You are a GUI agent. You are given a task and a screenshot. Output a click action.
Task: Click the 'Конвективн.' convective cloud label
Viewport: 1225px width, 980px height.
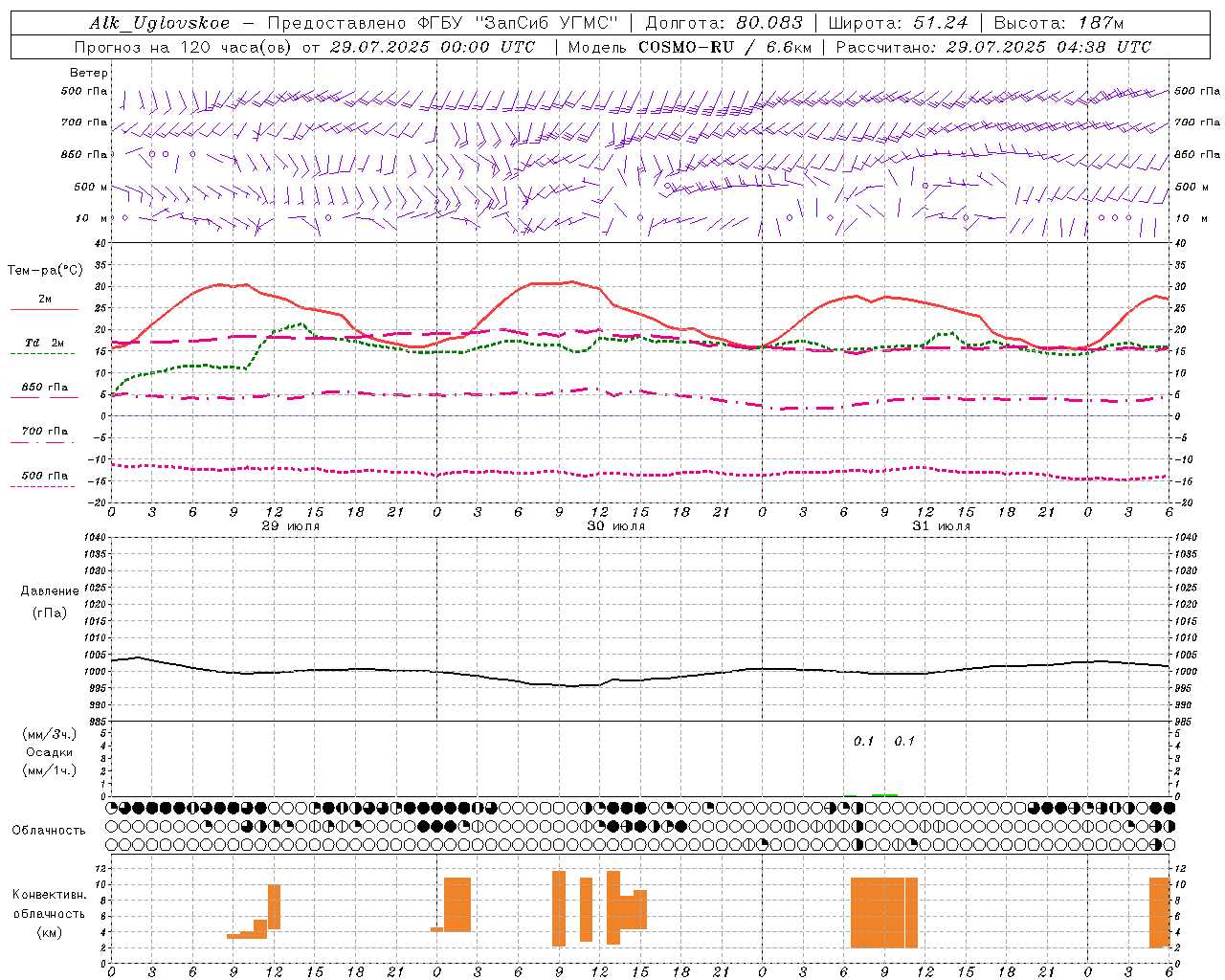pos(49,895)
